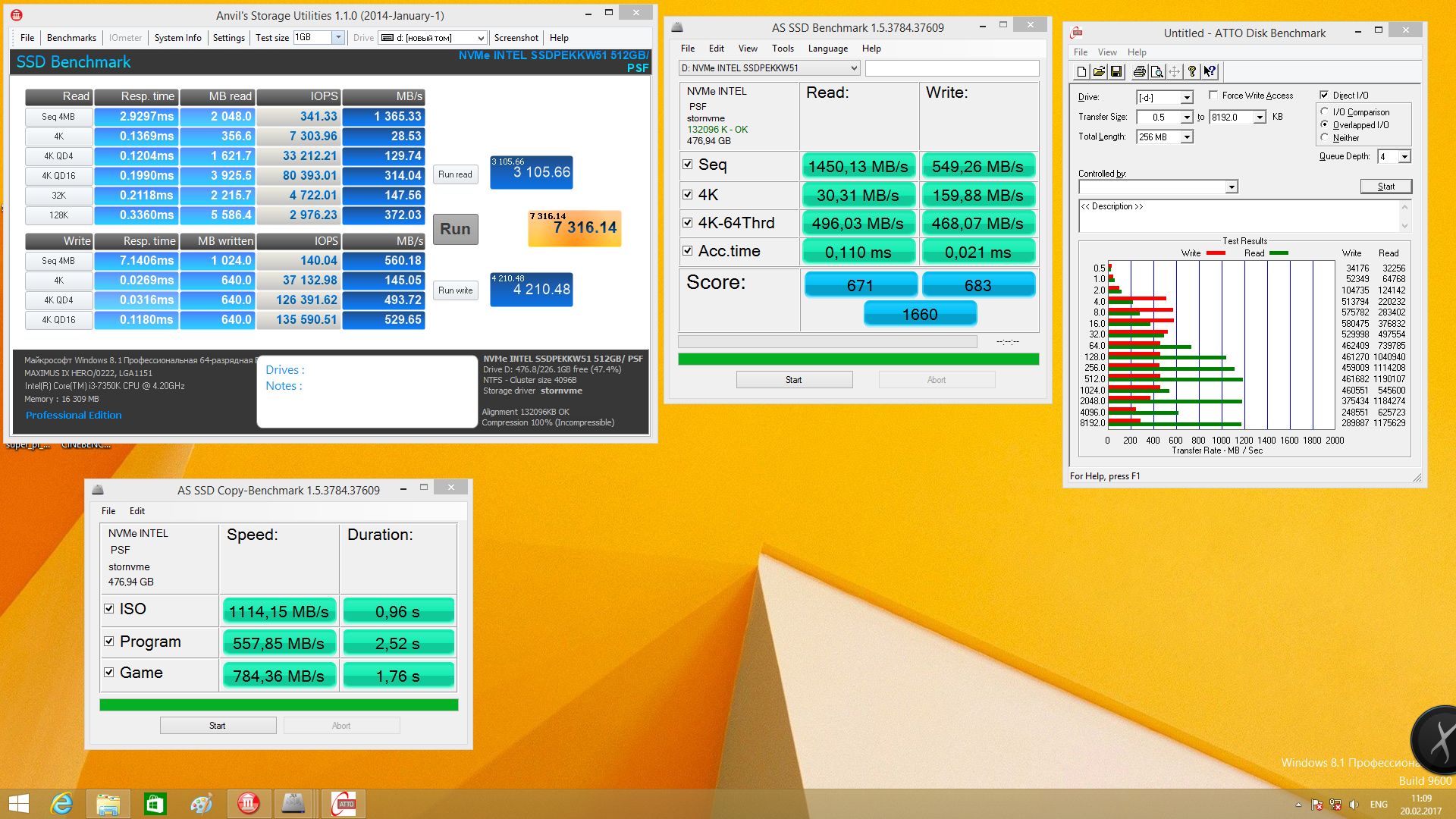The height and width of the screenshot is (819, 1456).
Task: Click the Print Preview icon in ATTO toolbar
Action: tap(1156, 72)
